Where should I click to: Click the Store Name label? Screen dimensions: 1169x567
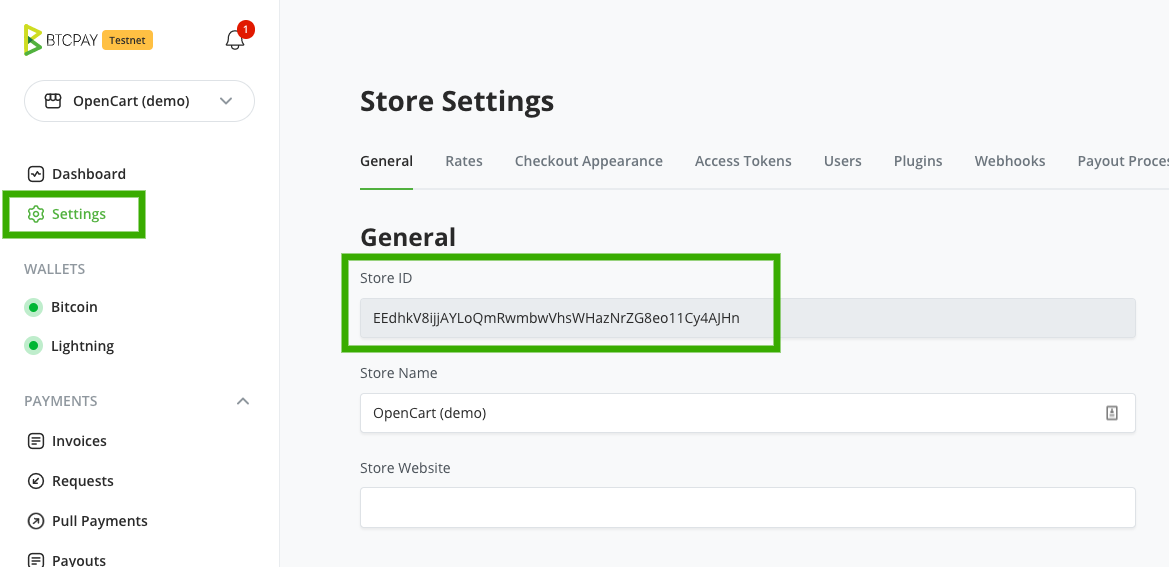[399, 373]
